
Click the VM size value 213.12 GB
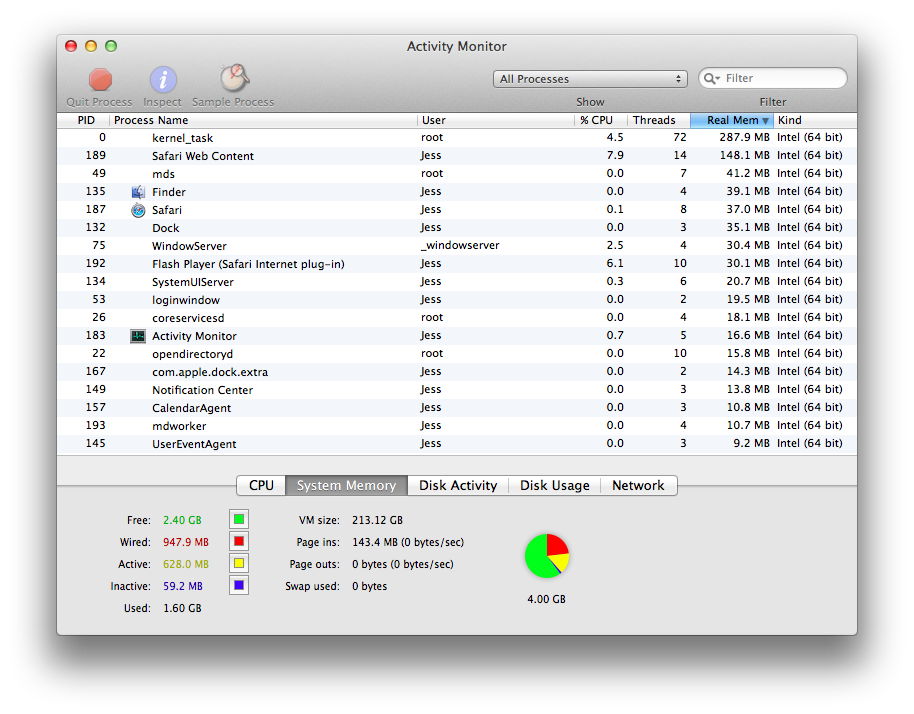(x=377, y=520)
